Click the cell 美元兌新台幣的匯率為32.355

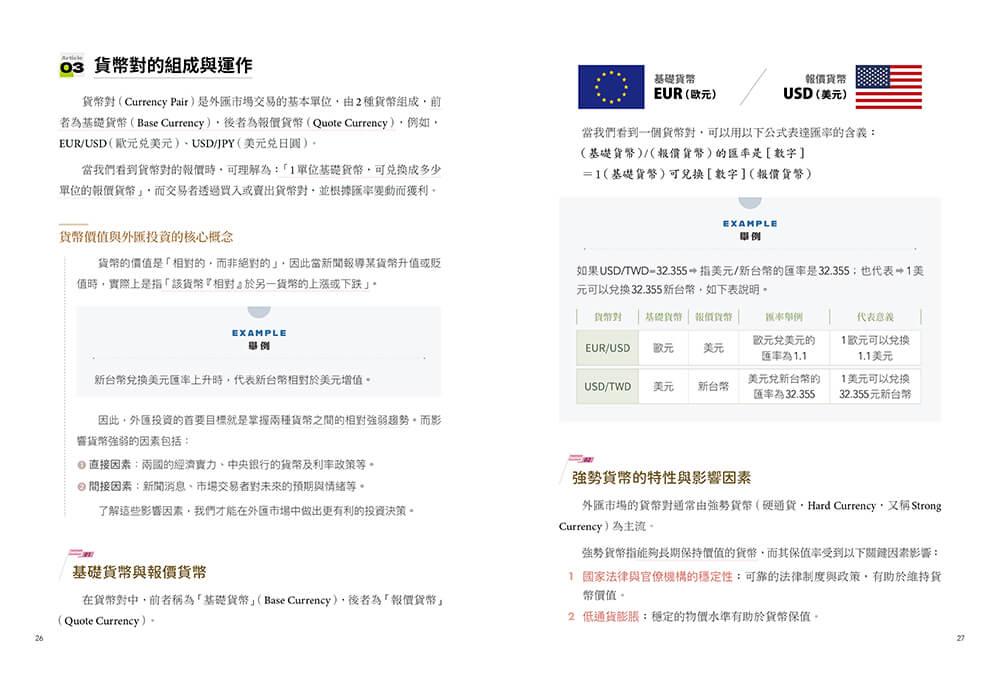tap(784, 386)
